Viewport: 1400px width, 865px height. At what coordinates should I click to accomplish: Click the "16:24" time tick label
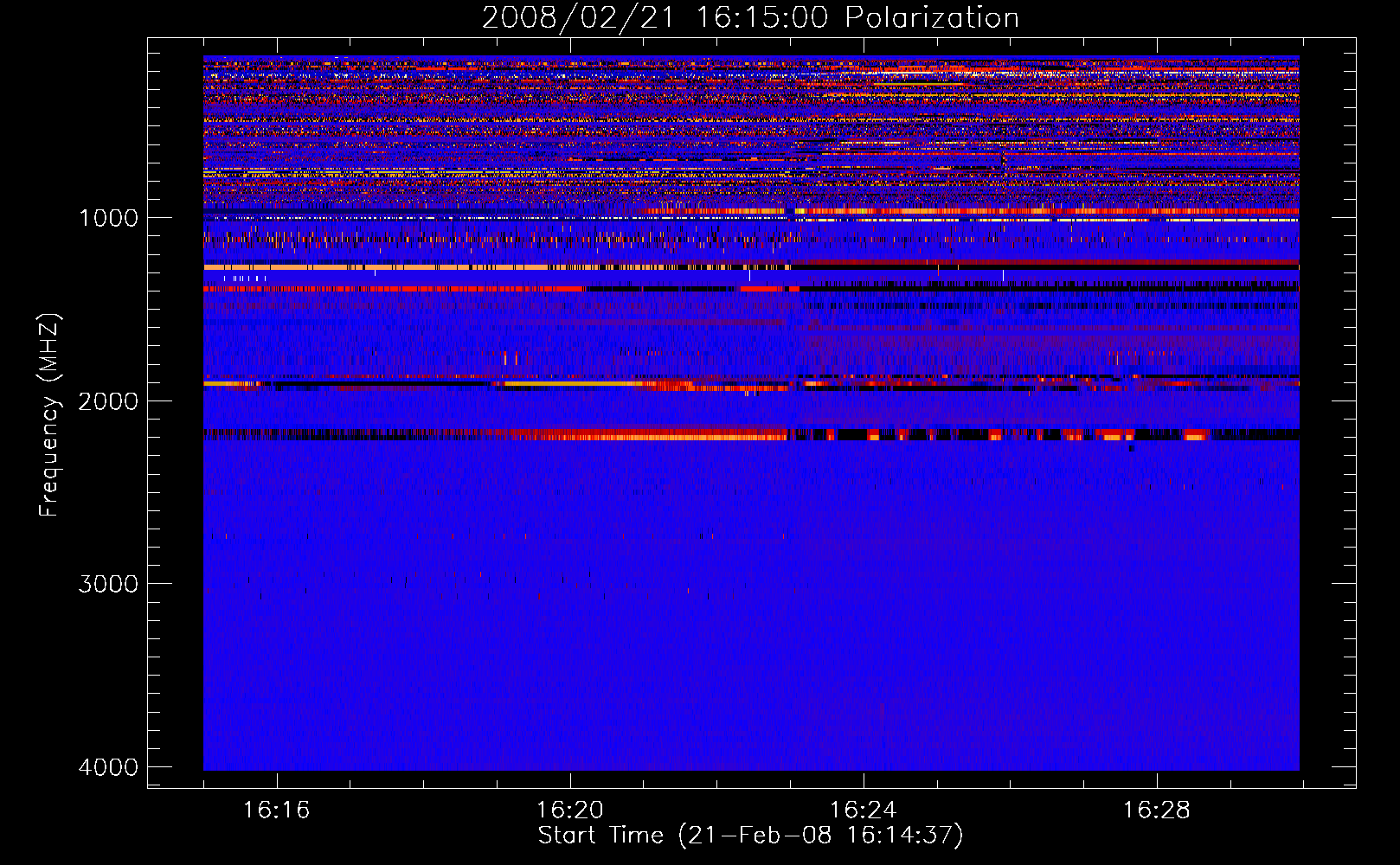[x=863, y=811]
